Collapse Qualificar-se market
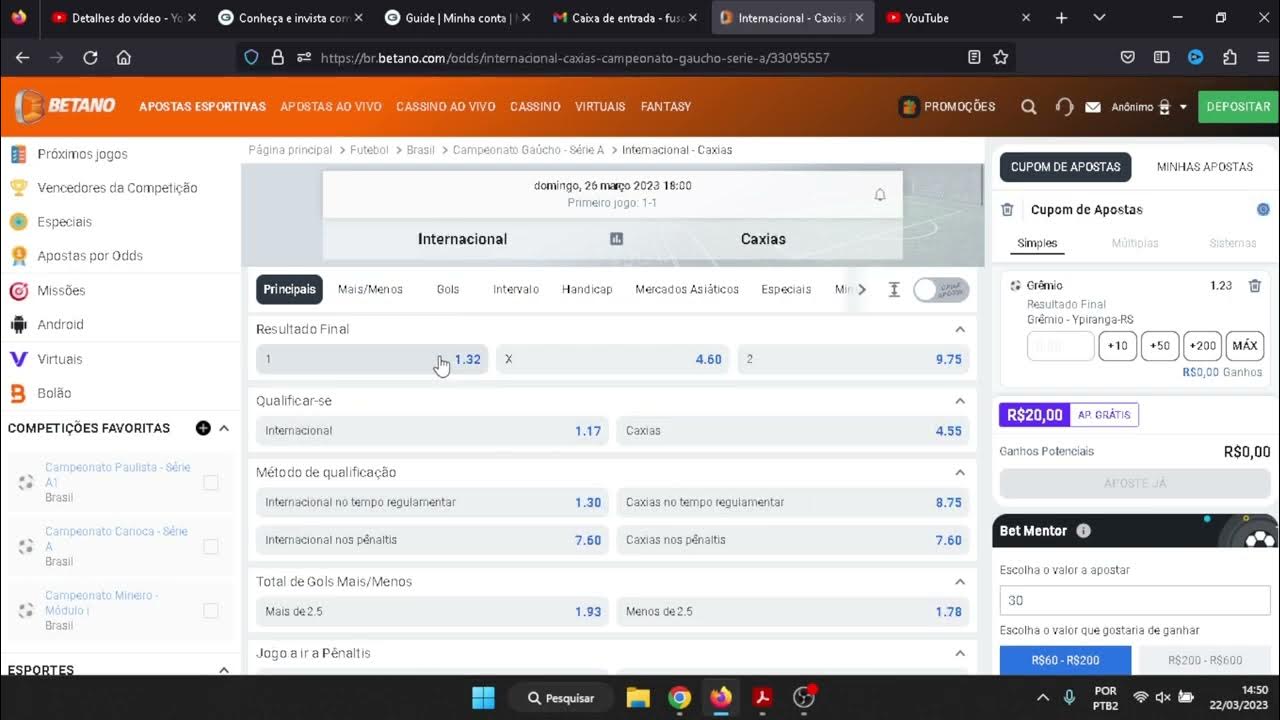1280x720 pixels. click(x=960, y=401)
